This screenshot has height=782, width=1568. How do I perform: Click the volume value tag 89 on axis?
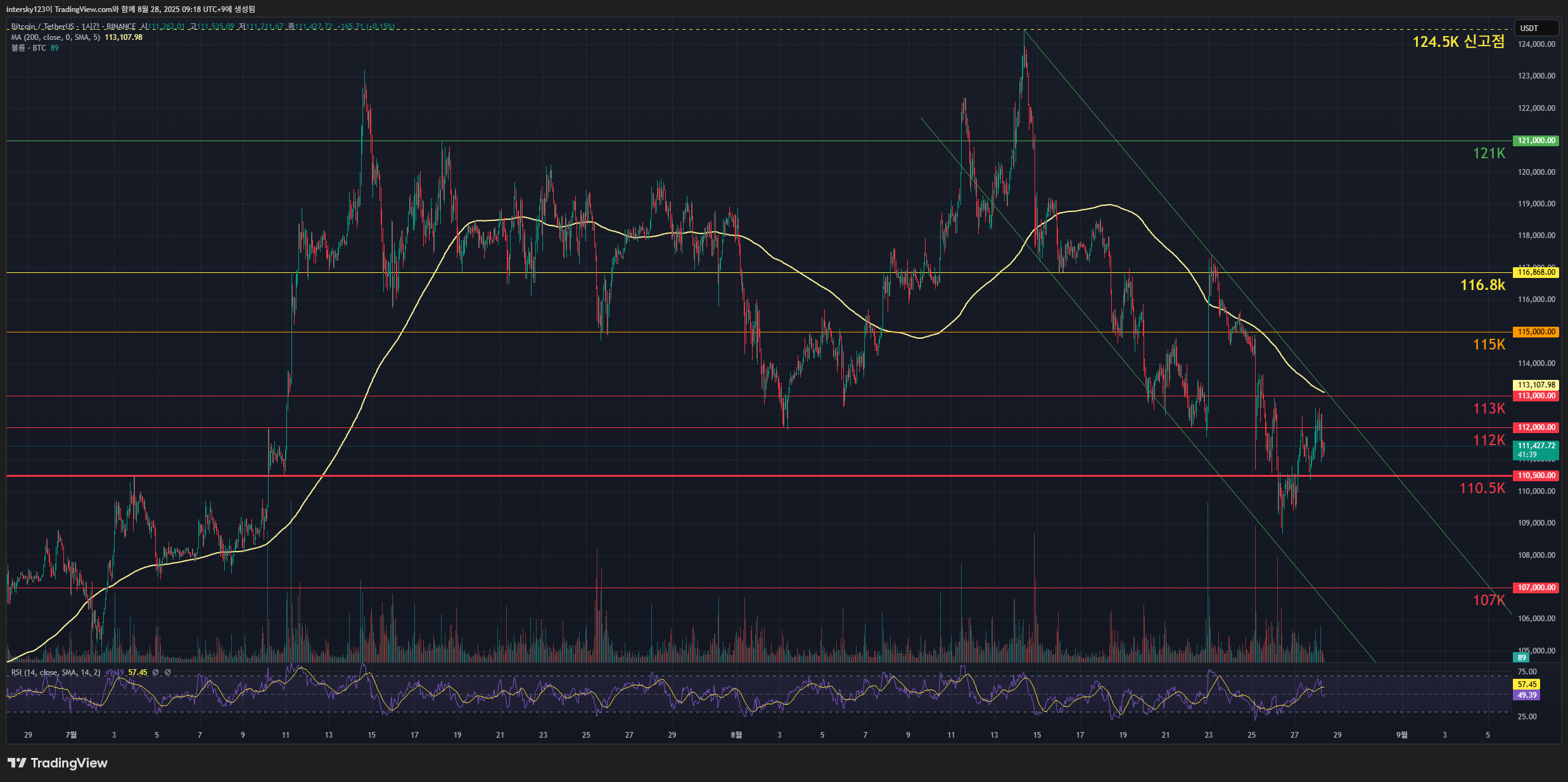tap(1522, 658)
